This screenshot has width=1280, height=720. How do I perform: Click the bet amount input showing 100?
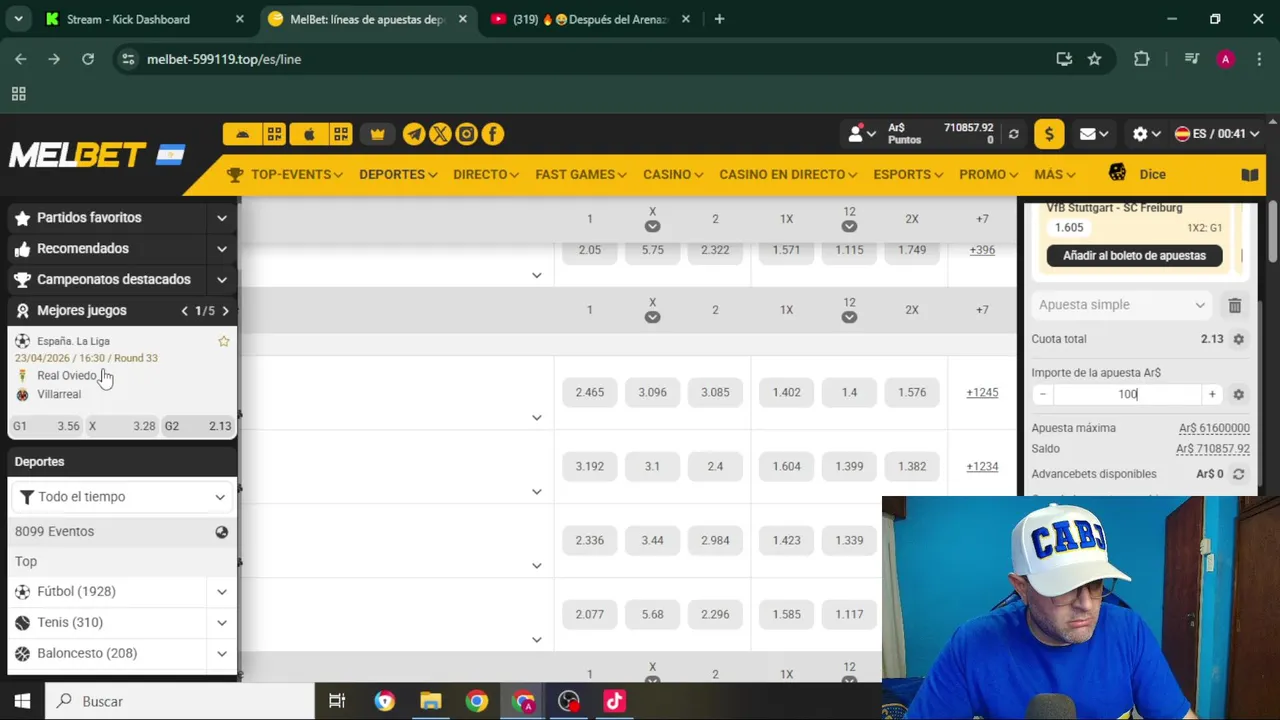1127,394
